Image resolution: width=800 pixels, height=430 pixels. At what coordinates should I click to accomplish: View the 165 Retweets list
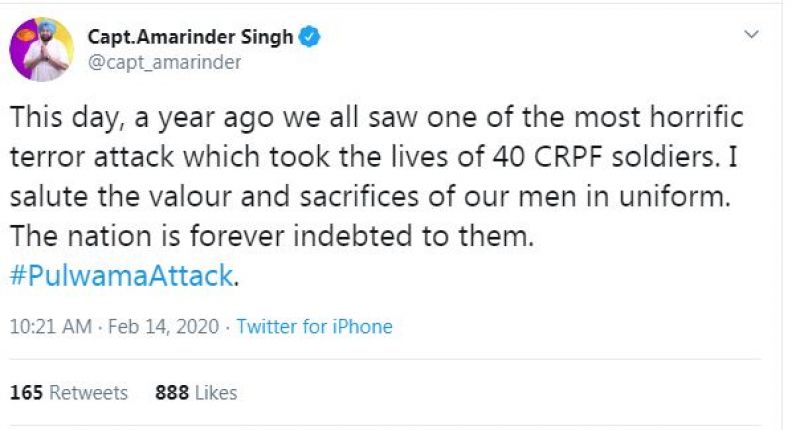pos(69,393)
